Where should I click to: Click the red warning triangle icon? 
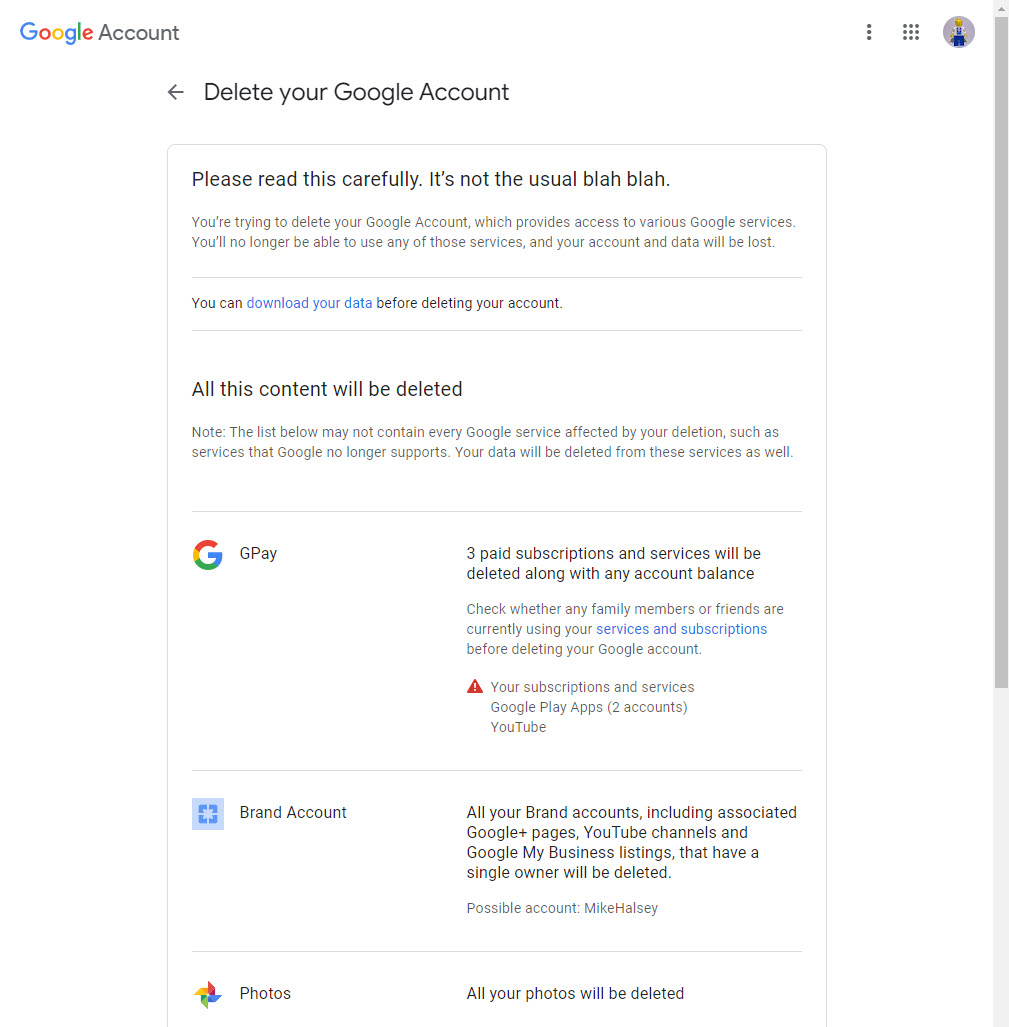[x=475, y=687]
